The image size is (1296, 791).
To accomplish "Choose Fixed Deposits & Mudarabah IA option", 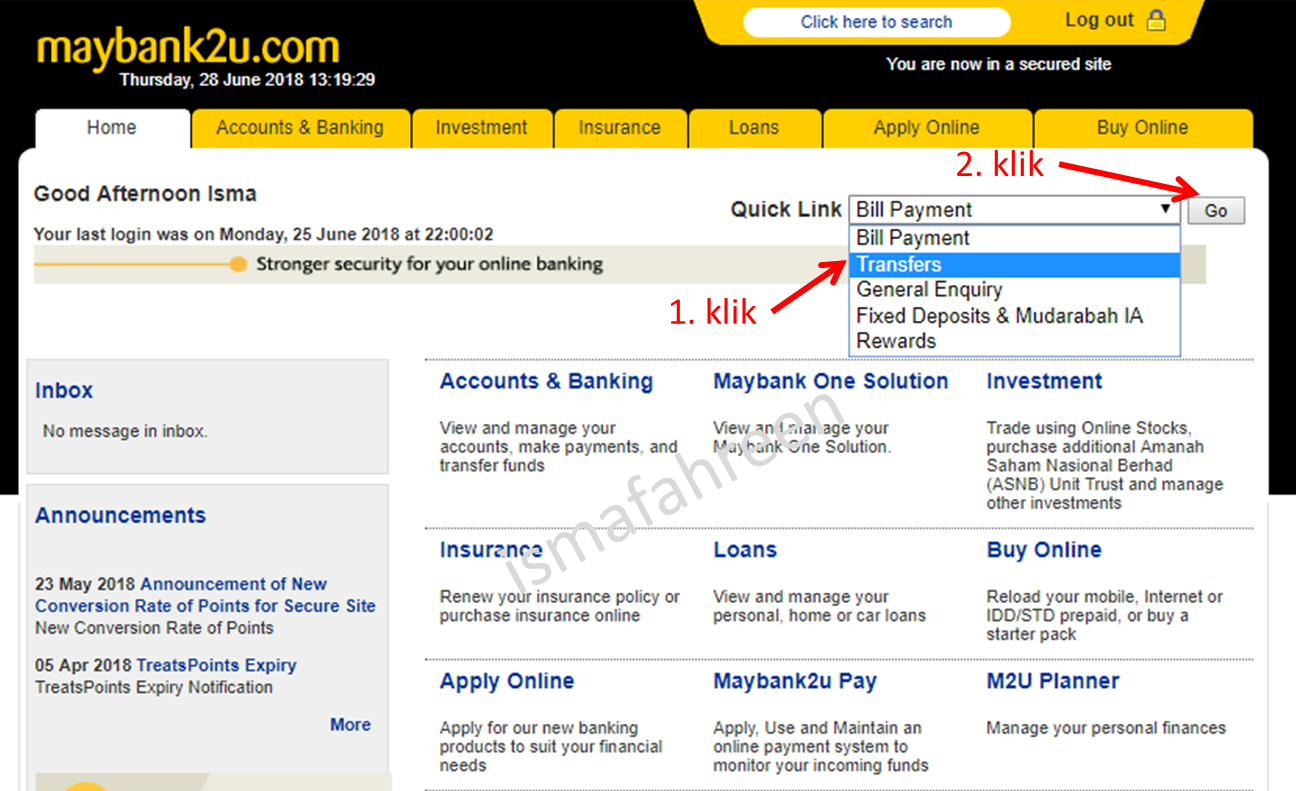I will tap(1015, 316).
